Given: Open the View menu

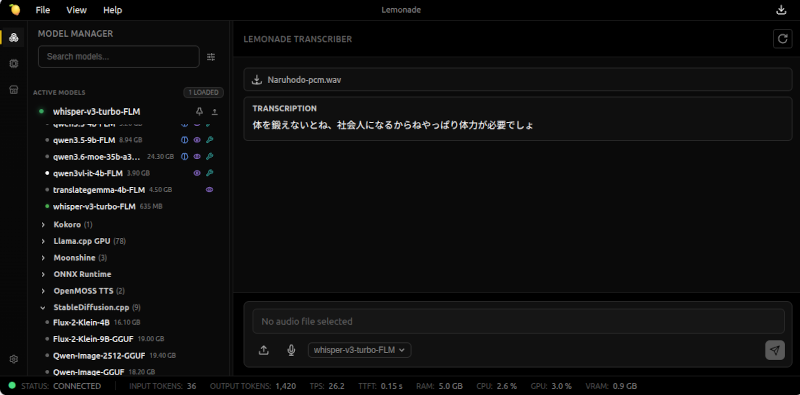Looking at the screenshot, I should (x=77, y=10).
